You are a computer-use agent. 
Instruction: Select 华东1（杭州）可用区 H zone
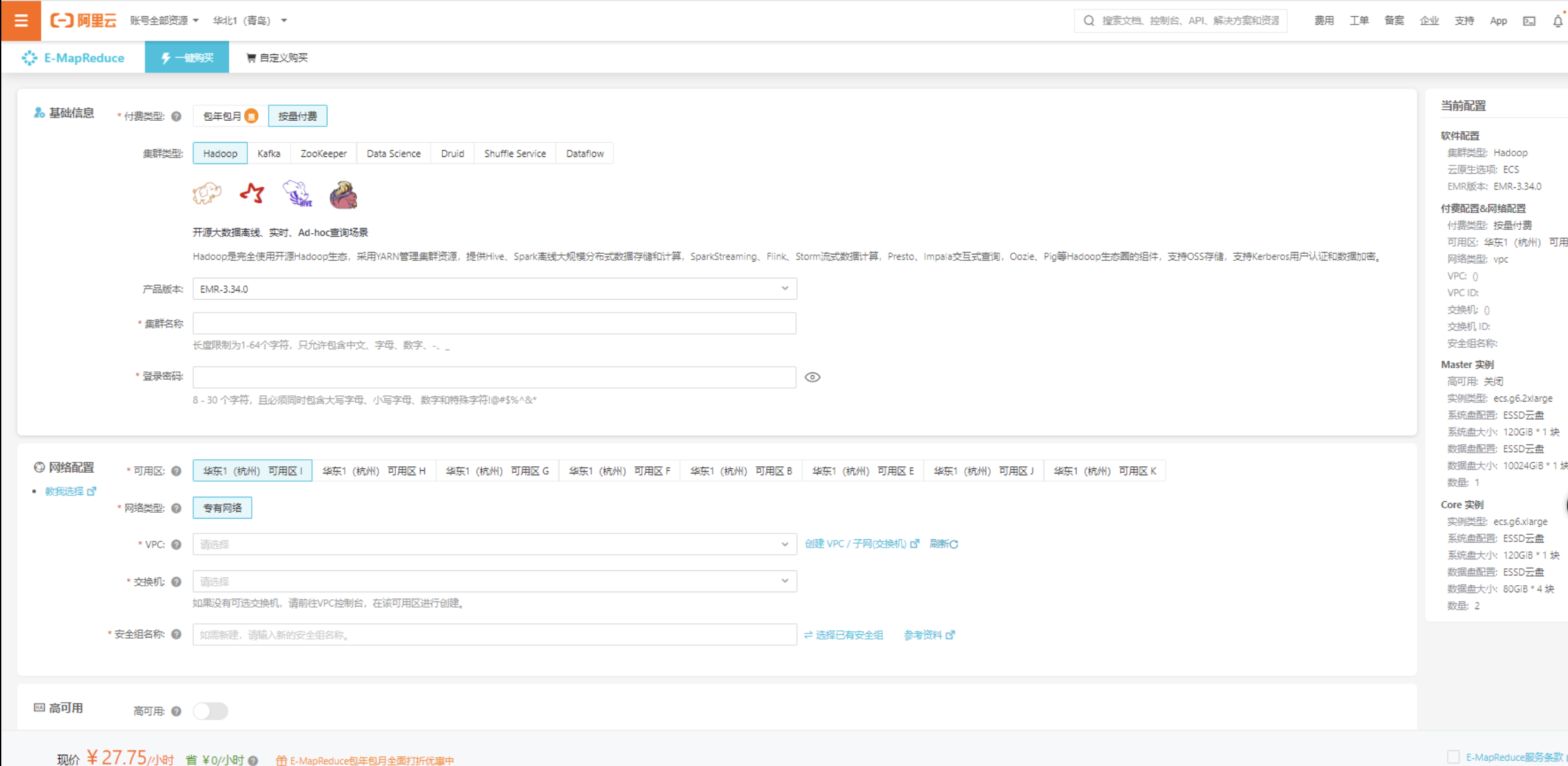374,471
